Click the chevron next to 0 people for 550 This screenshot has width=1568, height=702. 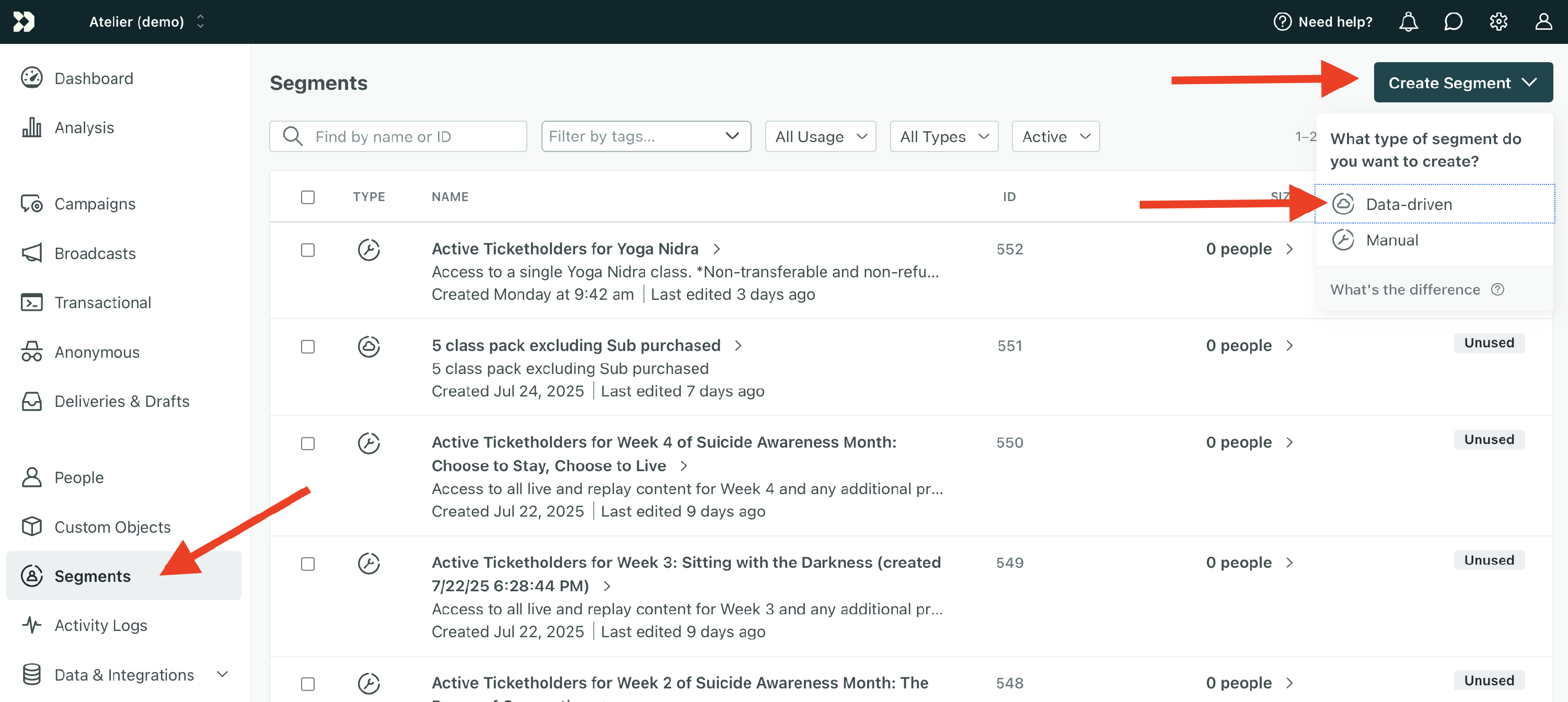(x=1289, y=442)
